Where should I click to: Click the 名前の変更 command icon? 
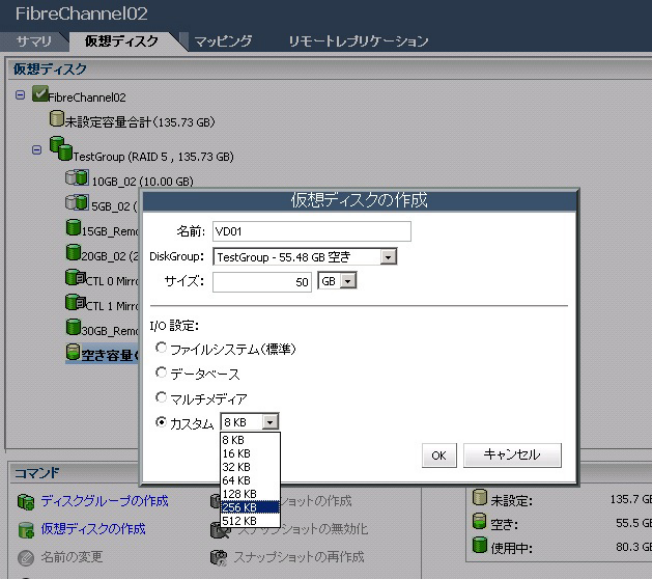tap(26, 558)
